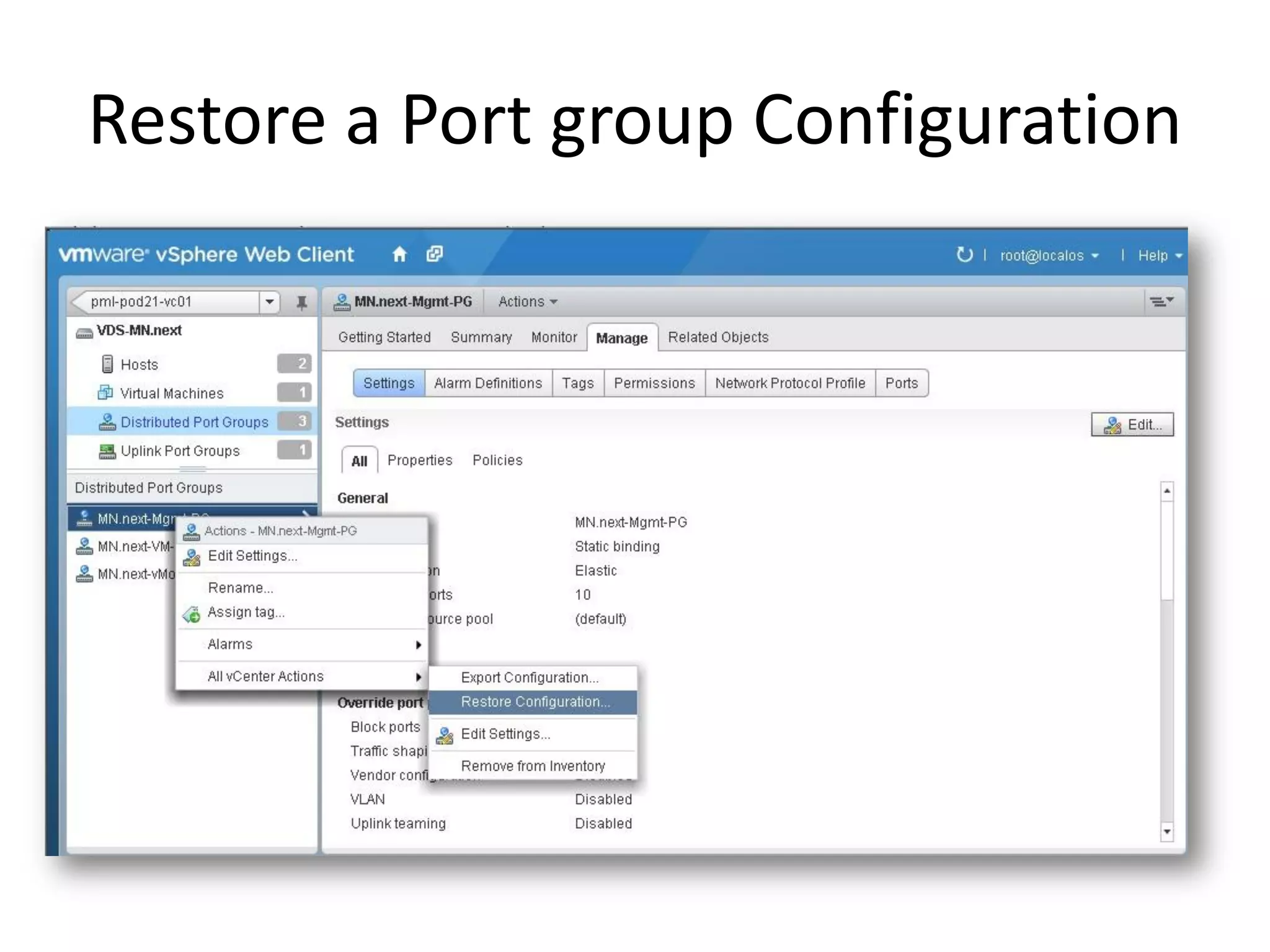This screenshot has height=952, width=1270.
Task: Select the Manage tab
Action: (x=622, y=338)
